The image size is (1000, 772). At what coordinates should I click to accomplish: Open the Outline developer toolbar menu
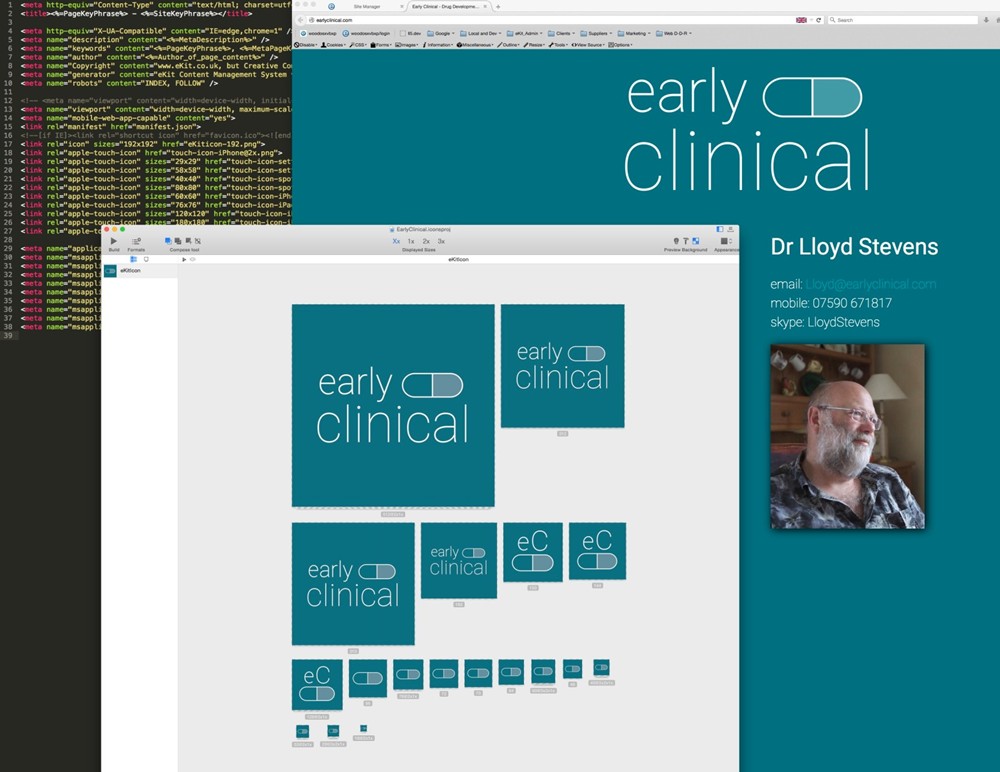coord(509,45)
